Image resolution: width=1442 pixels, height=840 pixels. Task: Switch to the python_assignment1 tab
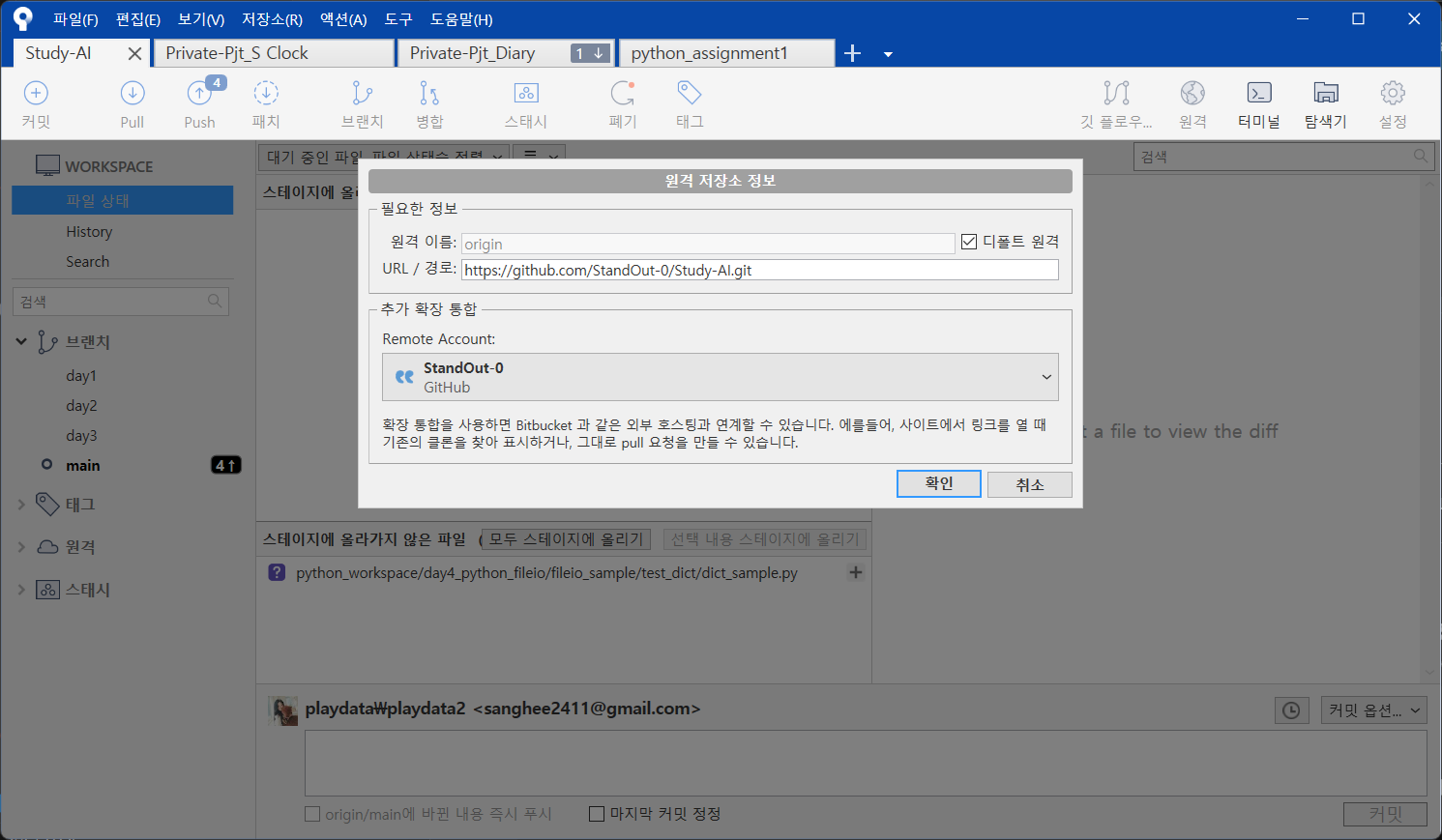726,53
